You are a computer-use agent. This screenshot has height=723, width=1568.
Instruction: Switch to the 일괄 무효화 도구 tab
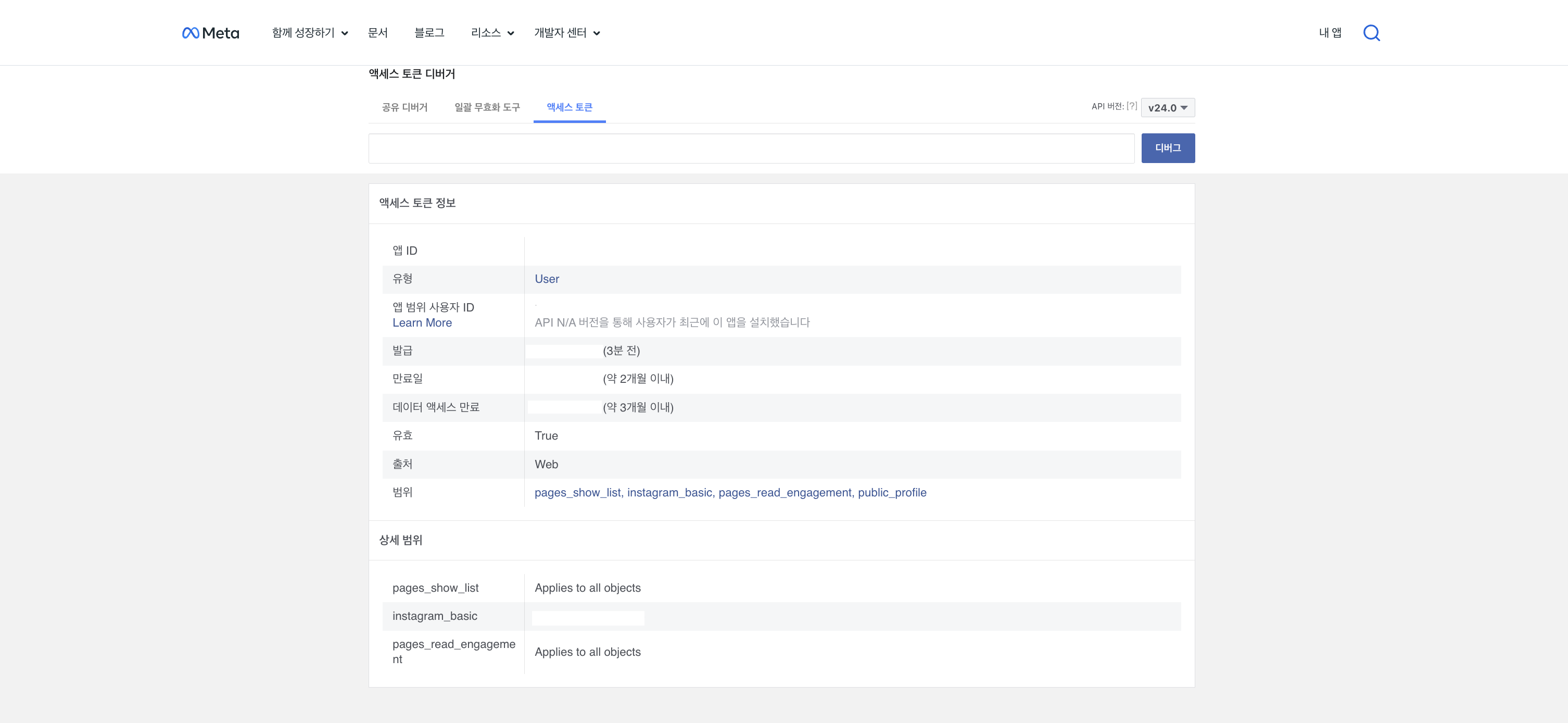[x=487, y=107]
